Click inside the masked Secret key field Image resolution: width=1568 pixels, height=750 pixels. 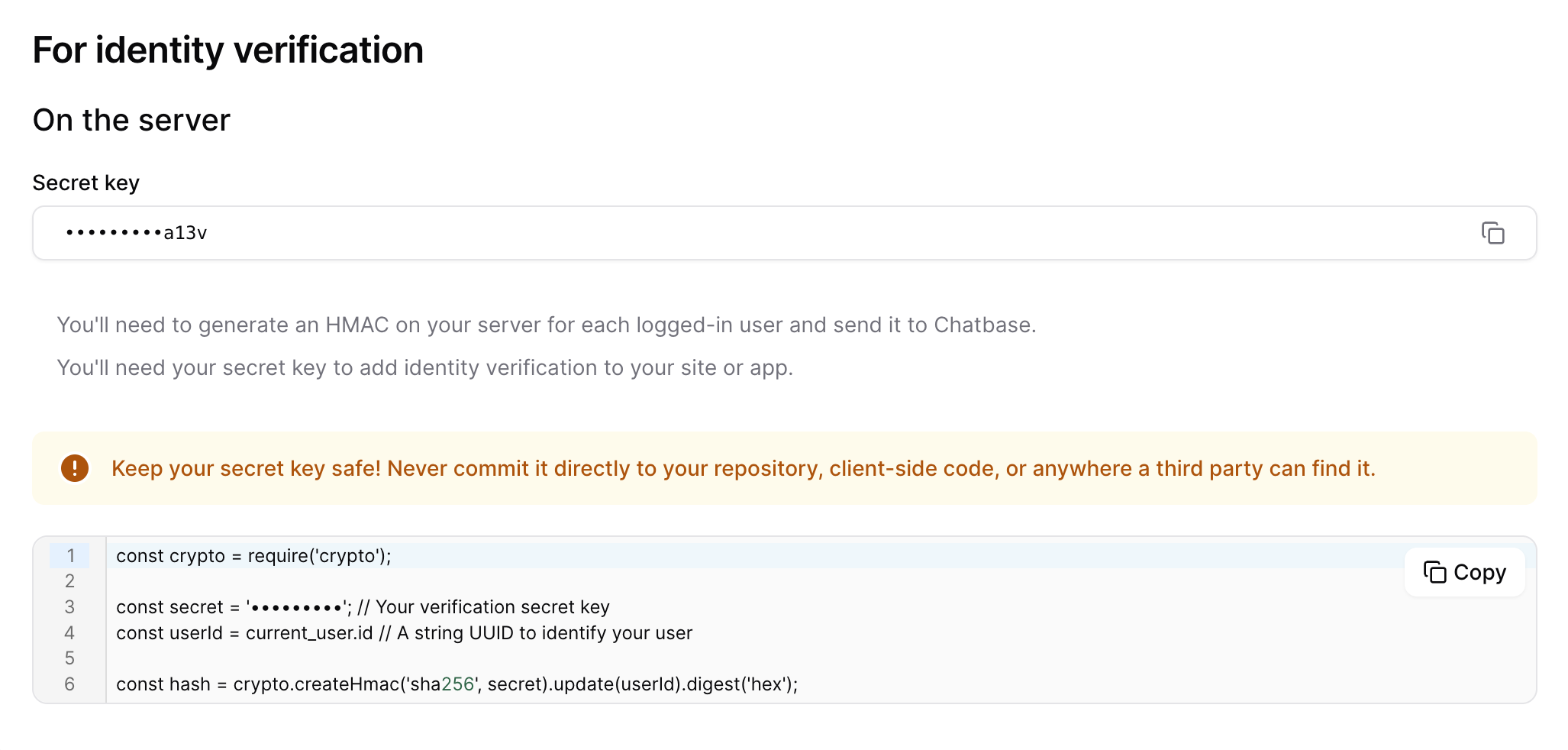[763, 233]
